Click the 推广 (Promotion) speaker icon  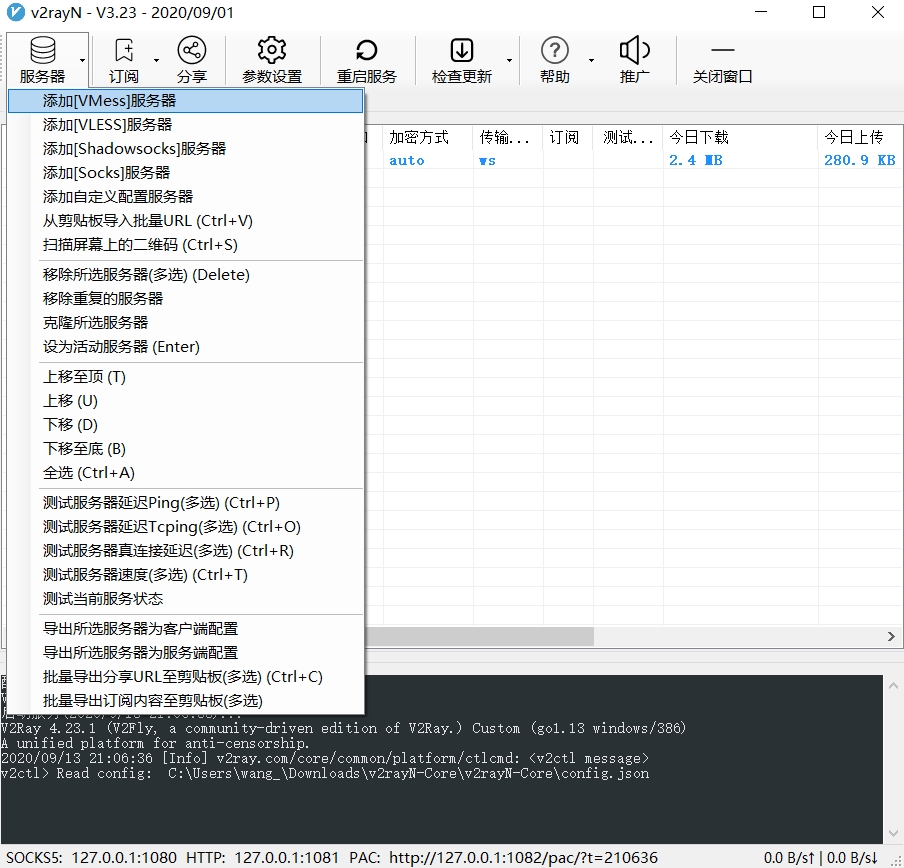point(634,60)
